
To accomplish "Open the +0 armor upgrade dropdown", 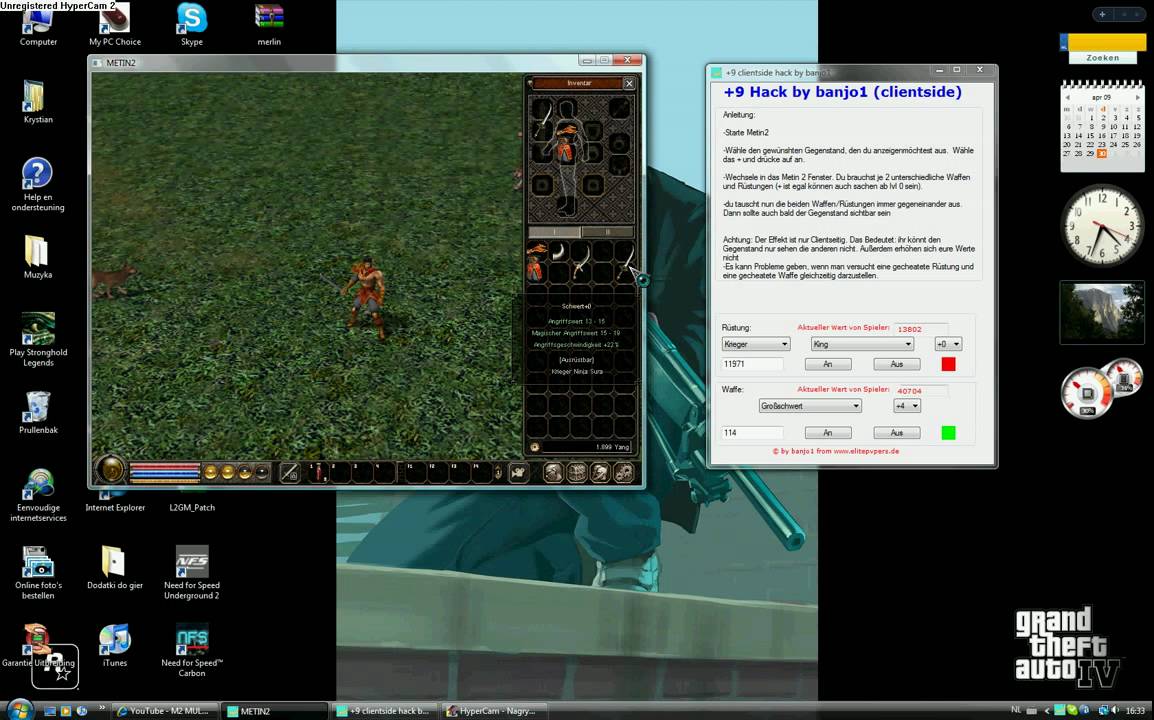I will (948, 344).
